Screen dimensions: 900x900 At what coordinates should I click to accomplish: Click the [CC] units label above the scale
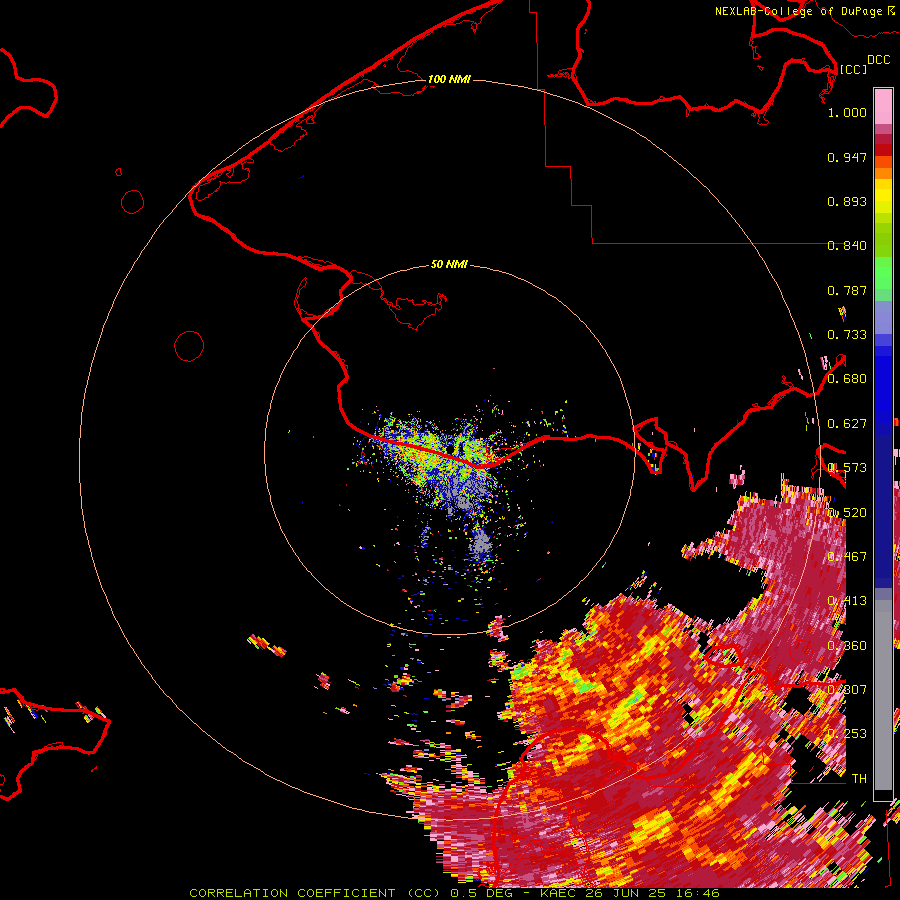pyautogui.click(x=852, y=69)
